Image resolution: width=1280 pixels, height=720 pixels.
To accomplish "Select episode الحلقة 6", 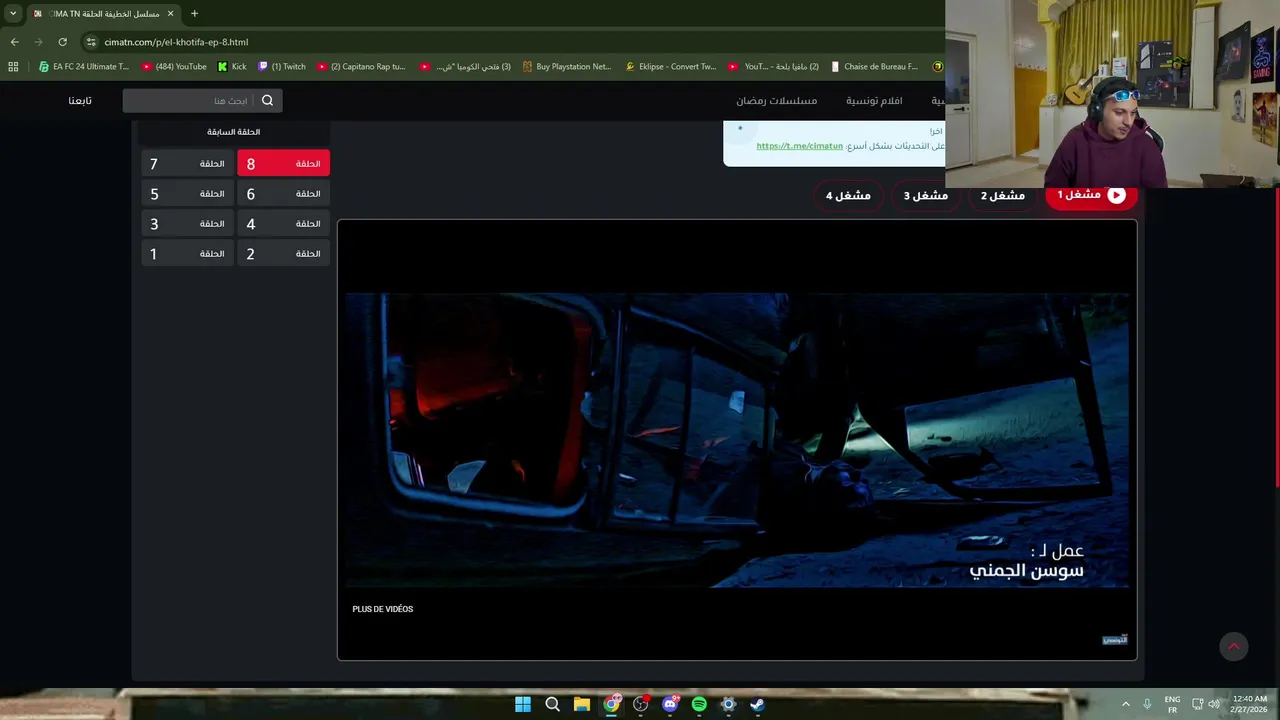I will pos(283,194).
